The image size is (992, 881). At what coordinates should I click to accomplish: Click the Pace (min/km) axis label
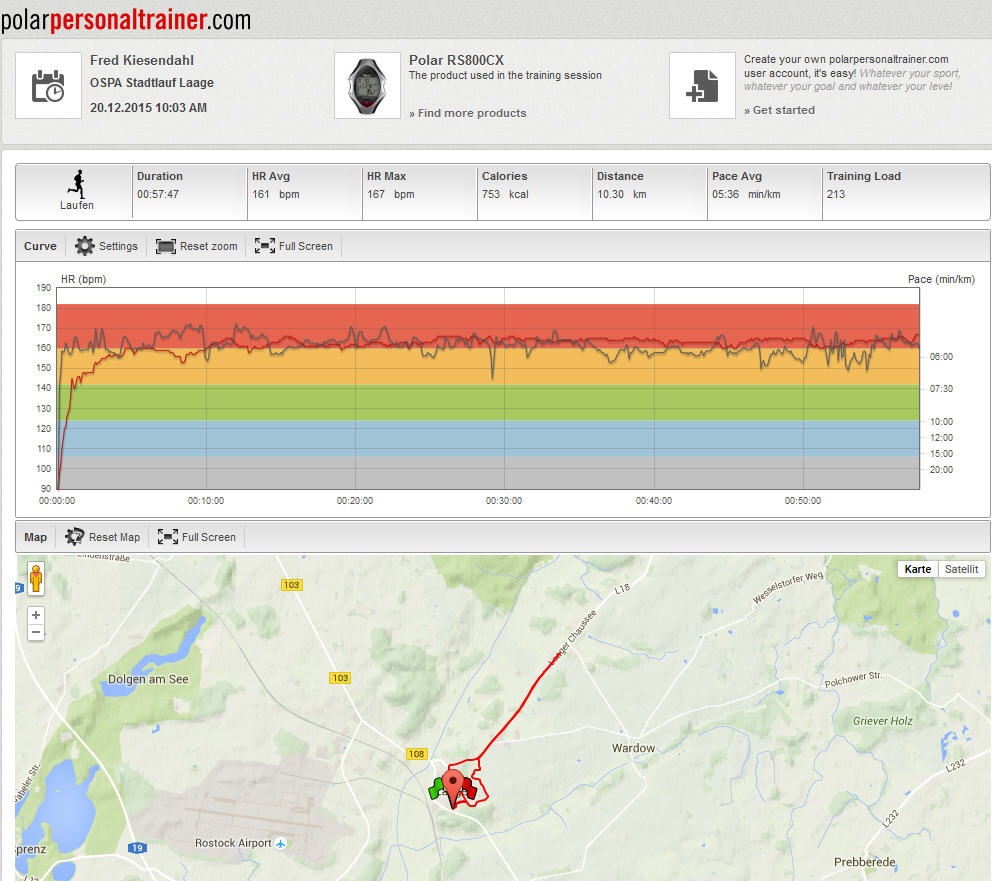941,279
